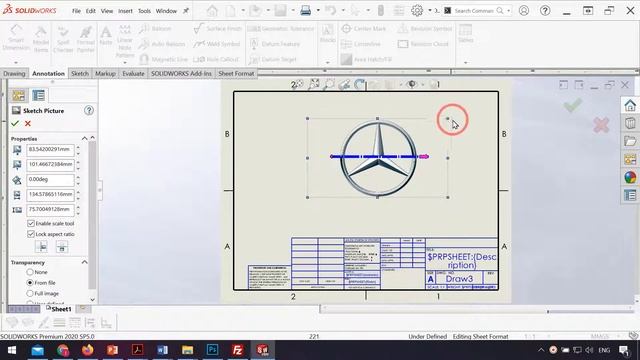Collapse the Transparency section
The width and height of the screenshot is (640, 360).
tap(84, 262)
